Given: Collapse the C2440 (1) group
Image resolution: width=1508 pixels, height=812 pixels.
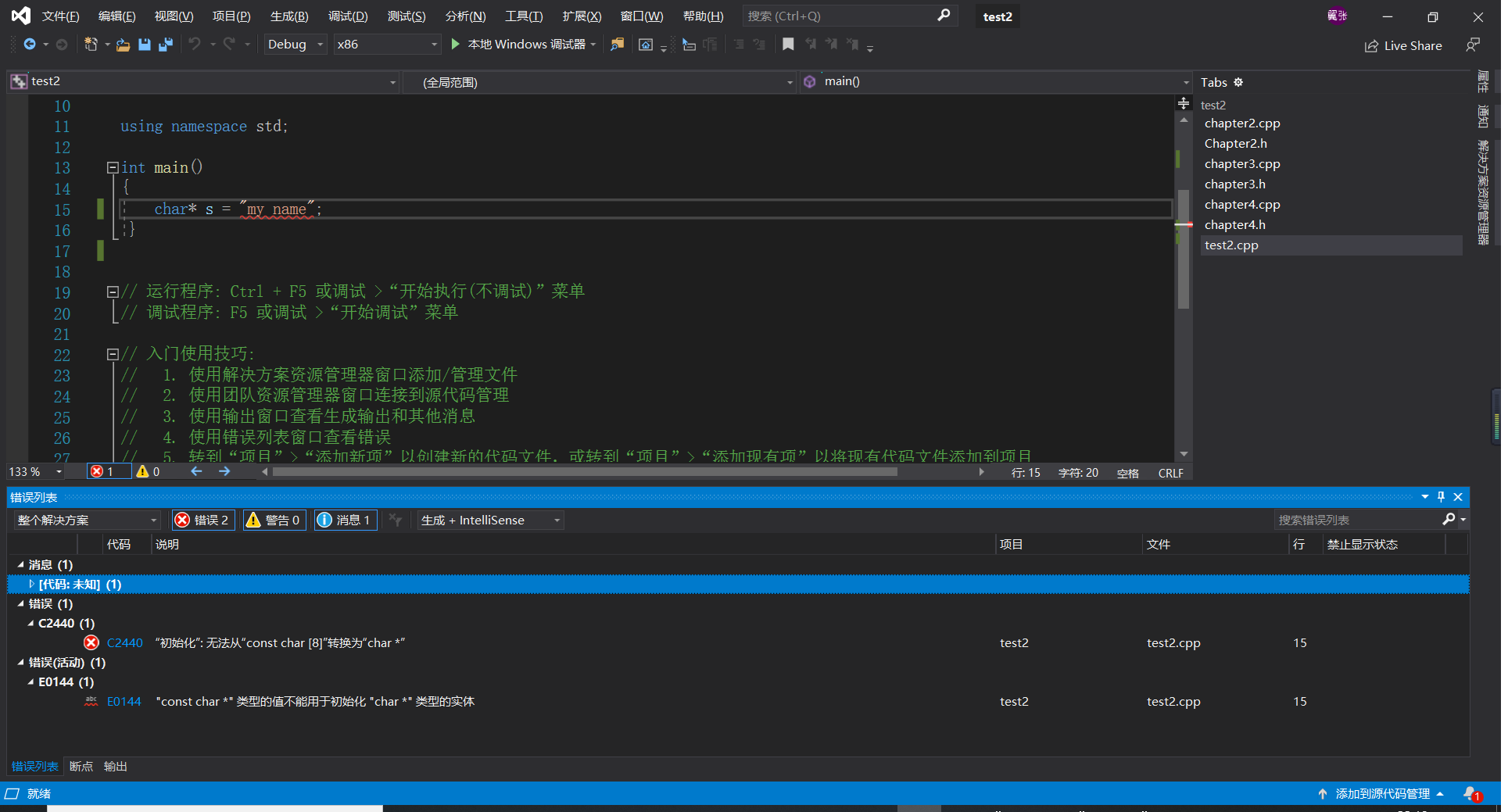Looking at the screenshot, I should coord(30,623).
